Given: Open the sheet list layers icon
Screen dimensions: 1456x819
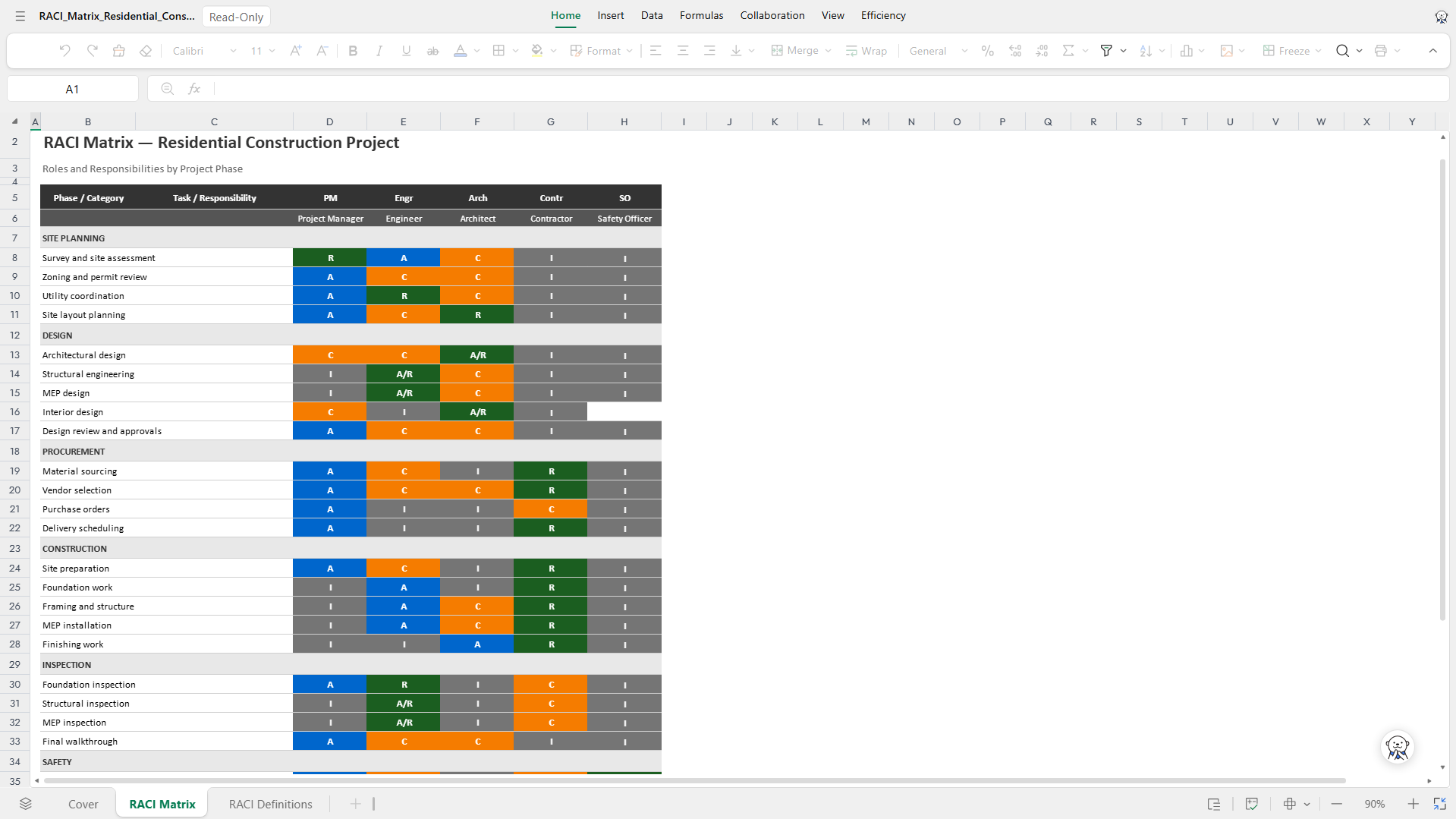Looking at the screenshot, I should coord(26,804).
